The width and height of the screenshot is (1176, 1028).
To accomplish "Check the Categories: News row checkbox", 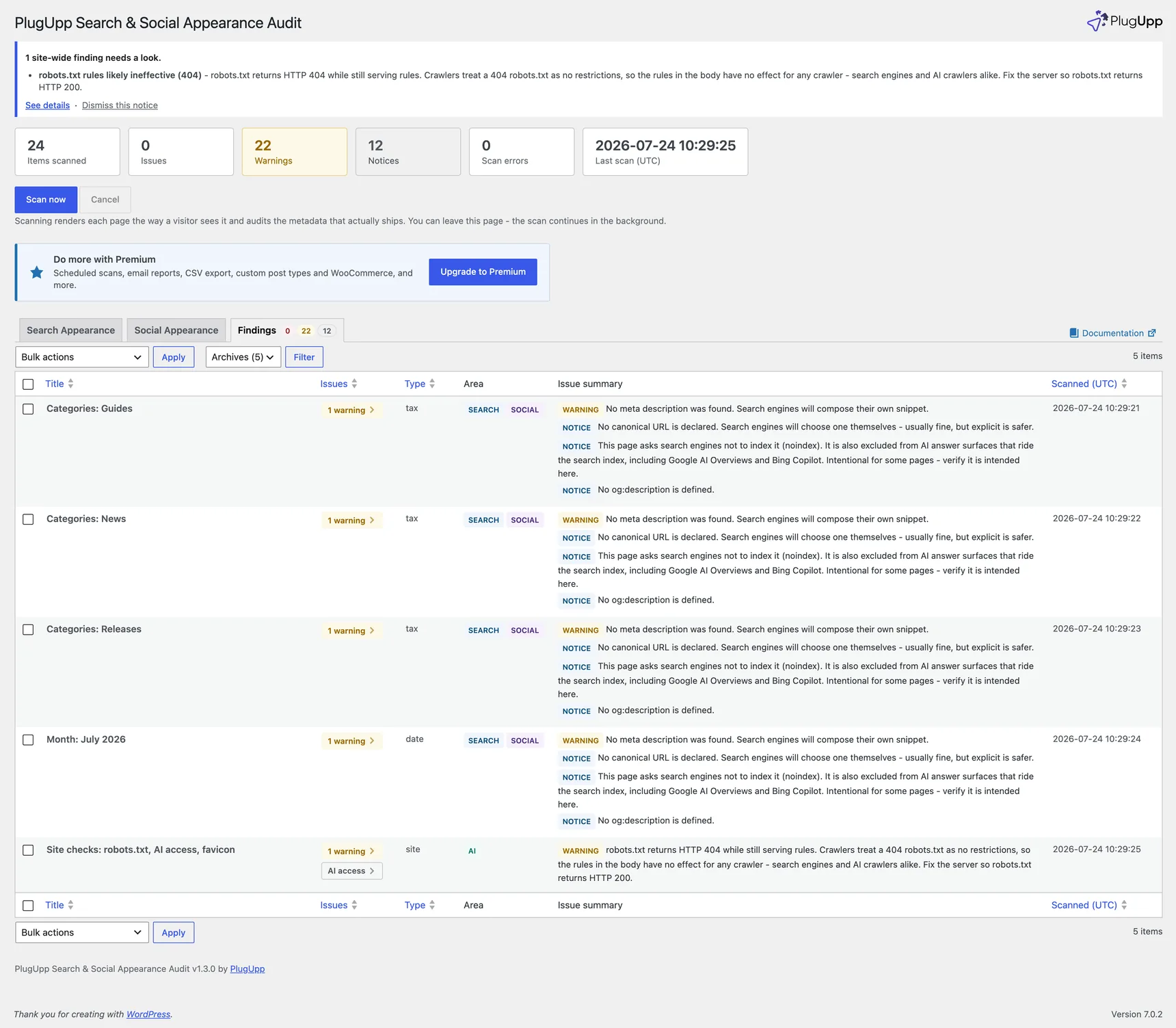I will [x=28, y=519].
